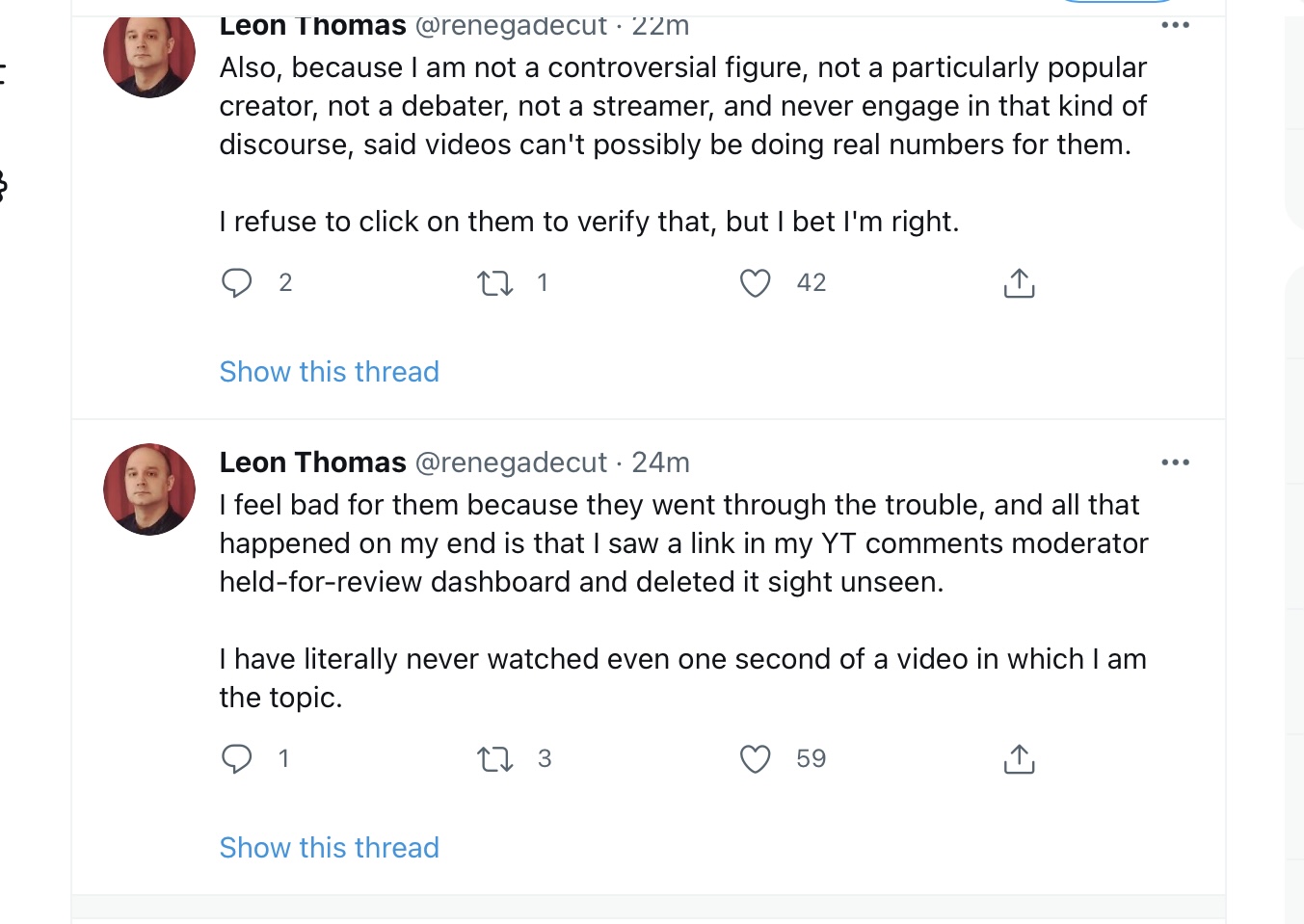Share the 24m tweet
The image size is (1304, 924).
click(x=1019, y=758)
